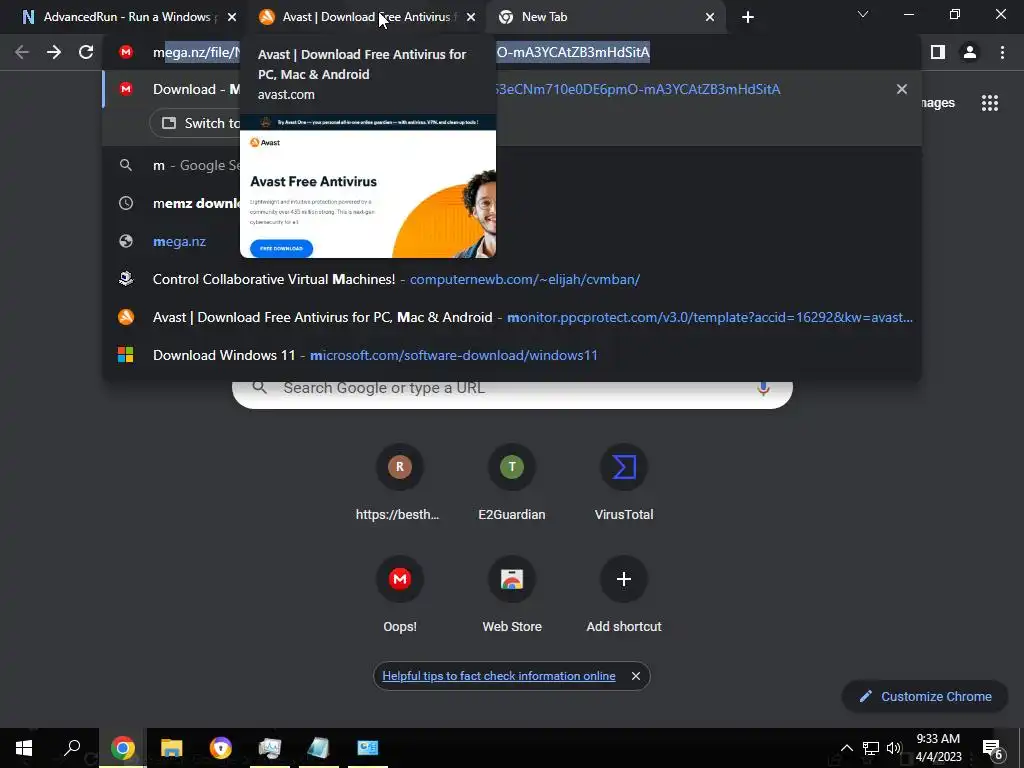The image size is (1024, 768).
Task: Open the network status tray icon
Action: (x=871, y=748)
